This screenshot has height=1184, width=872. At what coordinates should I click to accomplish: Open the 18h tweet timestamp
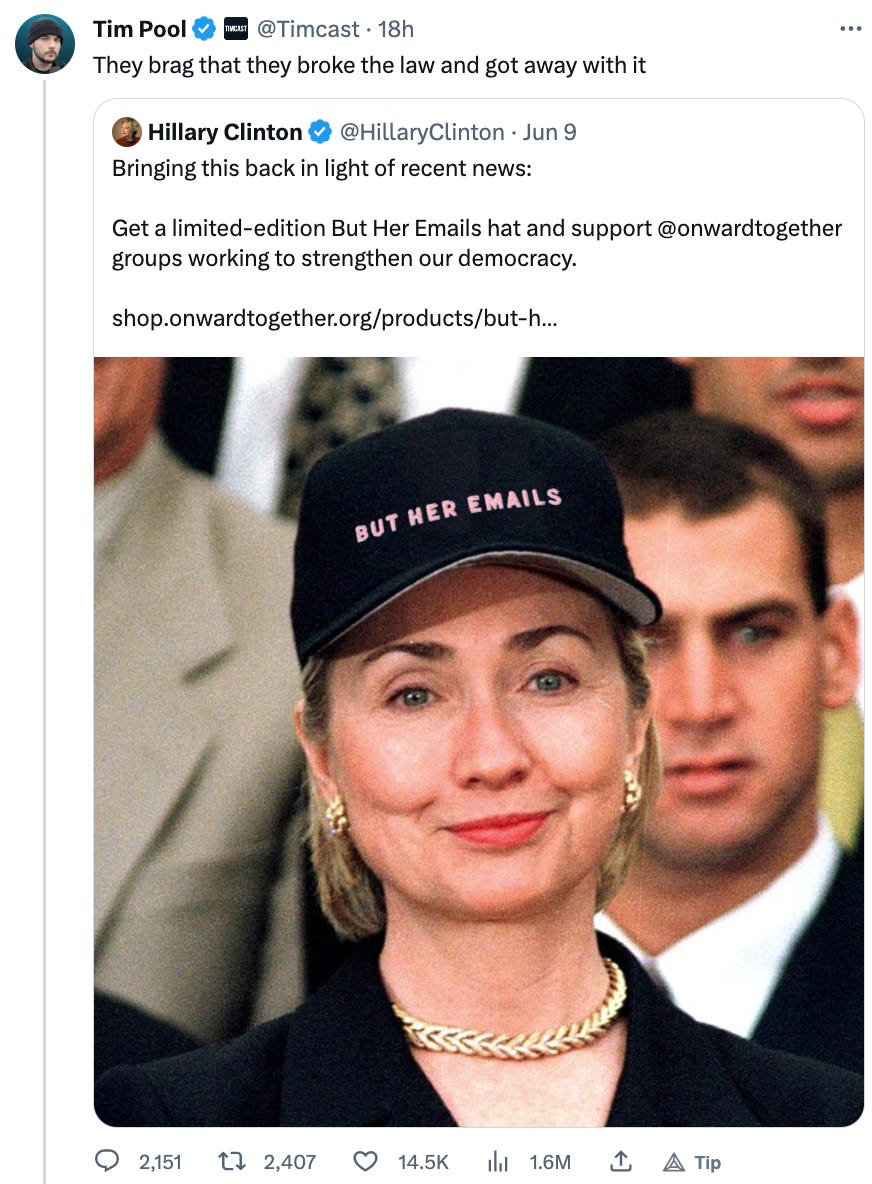point(396,29)
